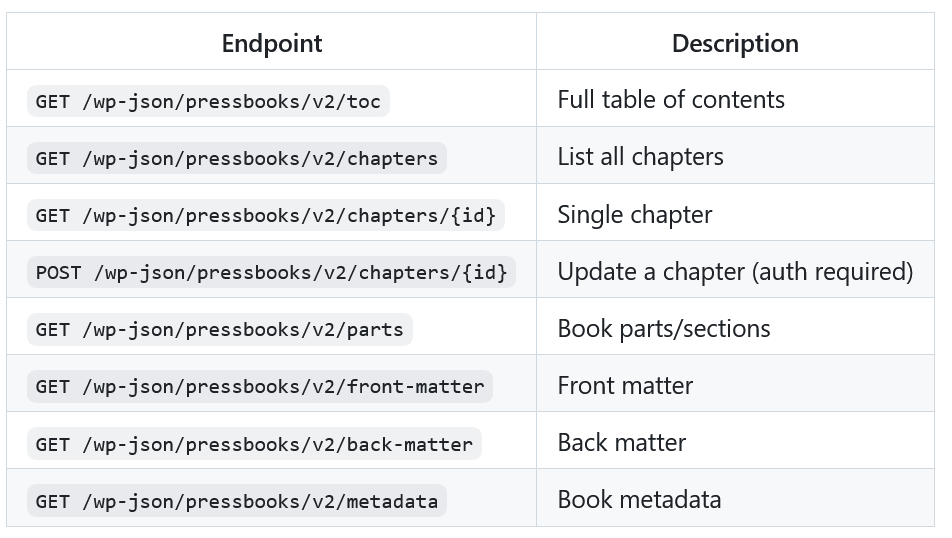Viewport: 952px width, 538px height.
Task: Select the 'Book metadata' description text
Action: pyautogui.click(x=639, y=500)
